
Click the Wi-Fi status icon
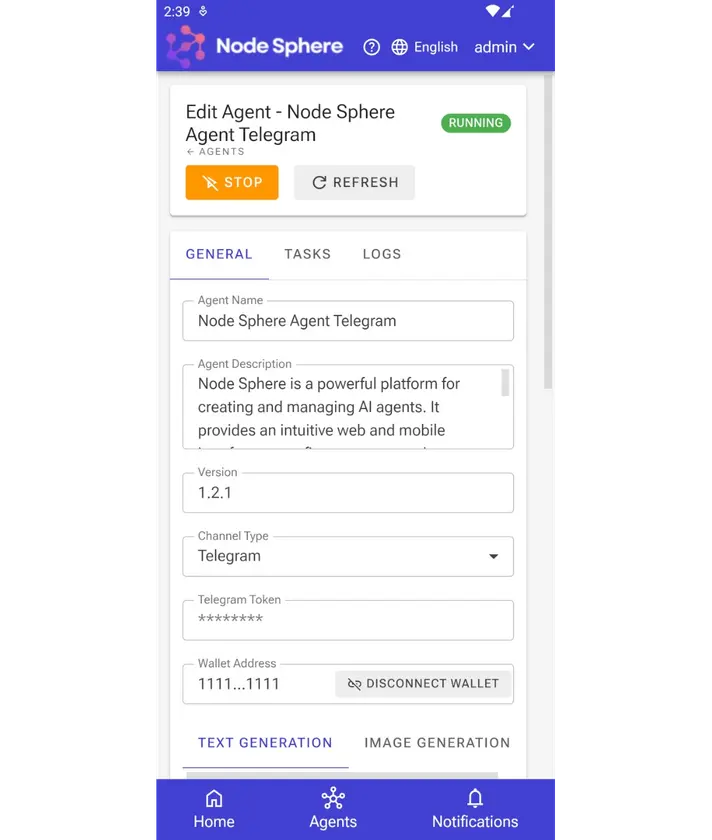492,11
